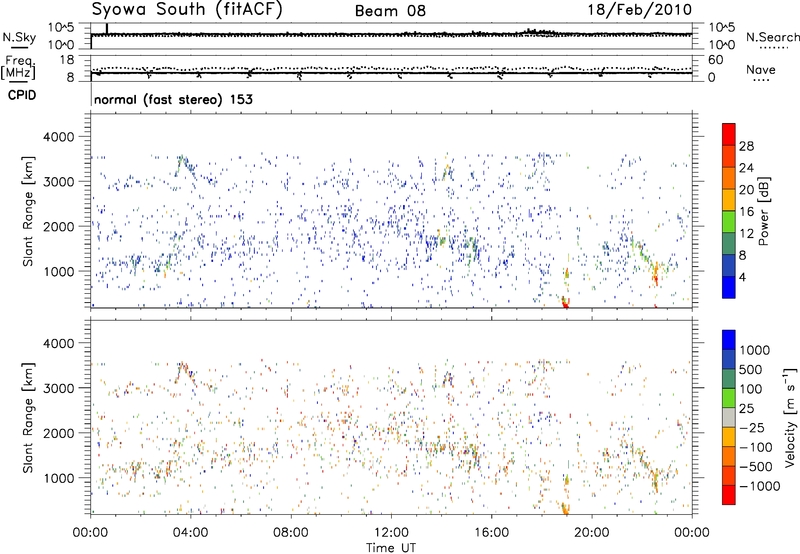Click the '08:00' time tick label
Viewport: 800px width, 554px height.
point(291,533)
